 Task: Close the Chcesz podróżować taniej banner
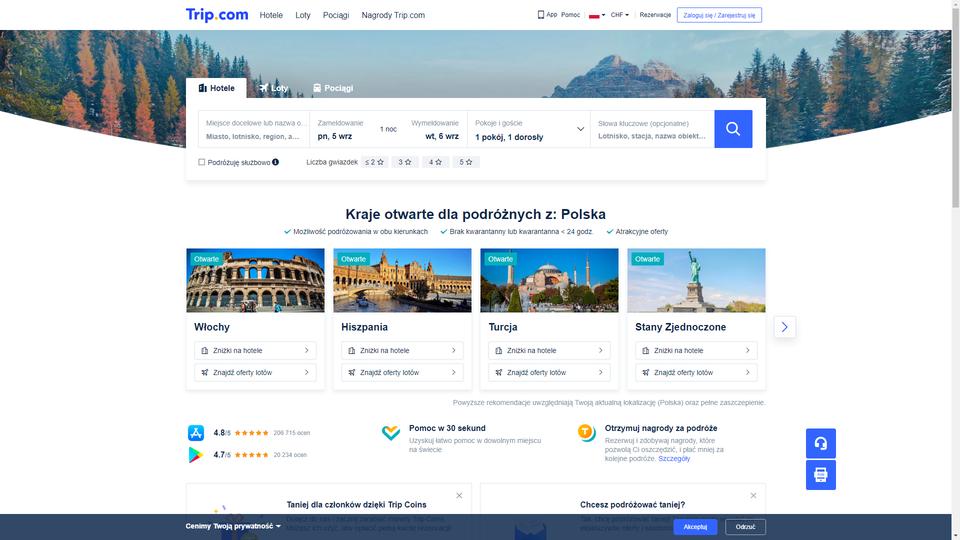pos(753,495)
